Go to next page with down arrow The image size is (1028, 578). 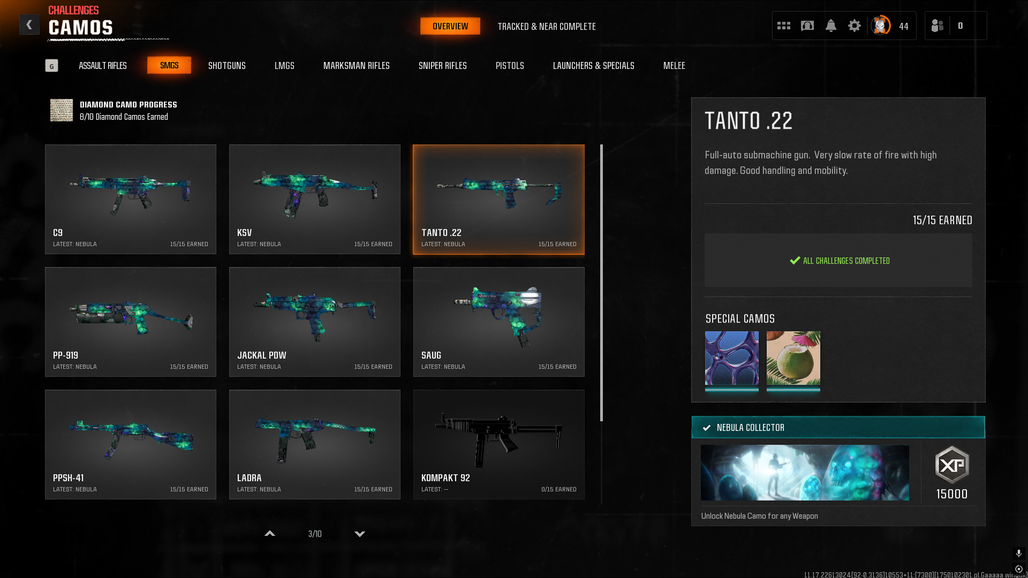coord(359,533)
